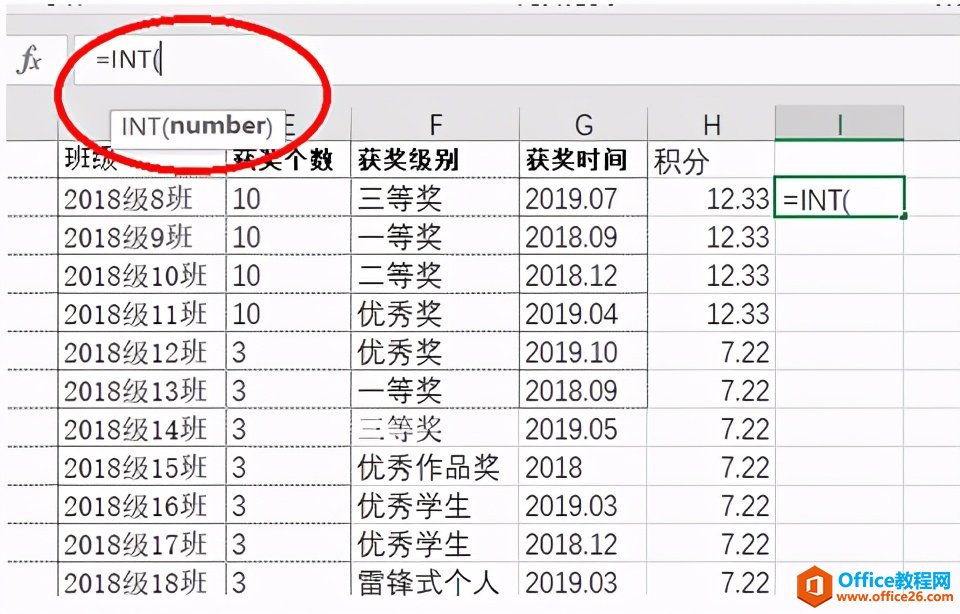Select the active cell showing =INT(
The height and width of the screenshot is (614, 960).
pos(839,197)
